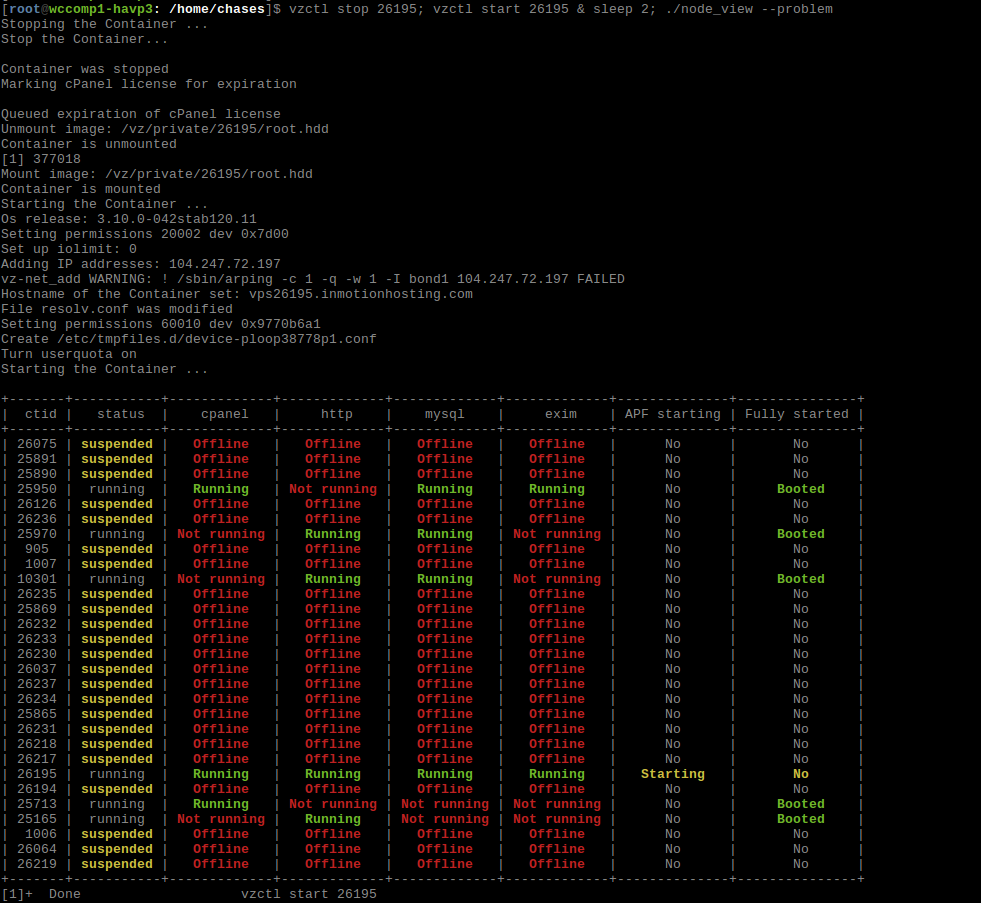Click the "APF starting" column header
981x903 pixels.
tap(672, 414)
